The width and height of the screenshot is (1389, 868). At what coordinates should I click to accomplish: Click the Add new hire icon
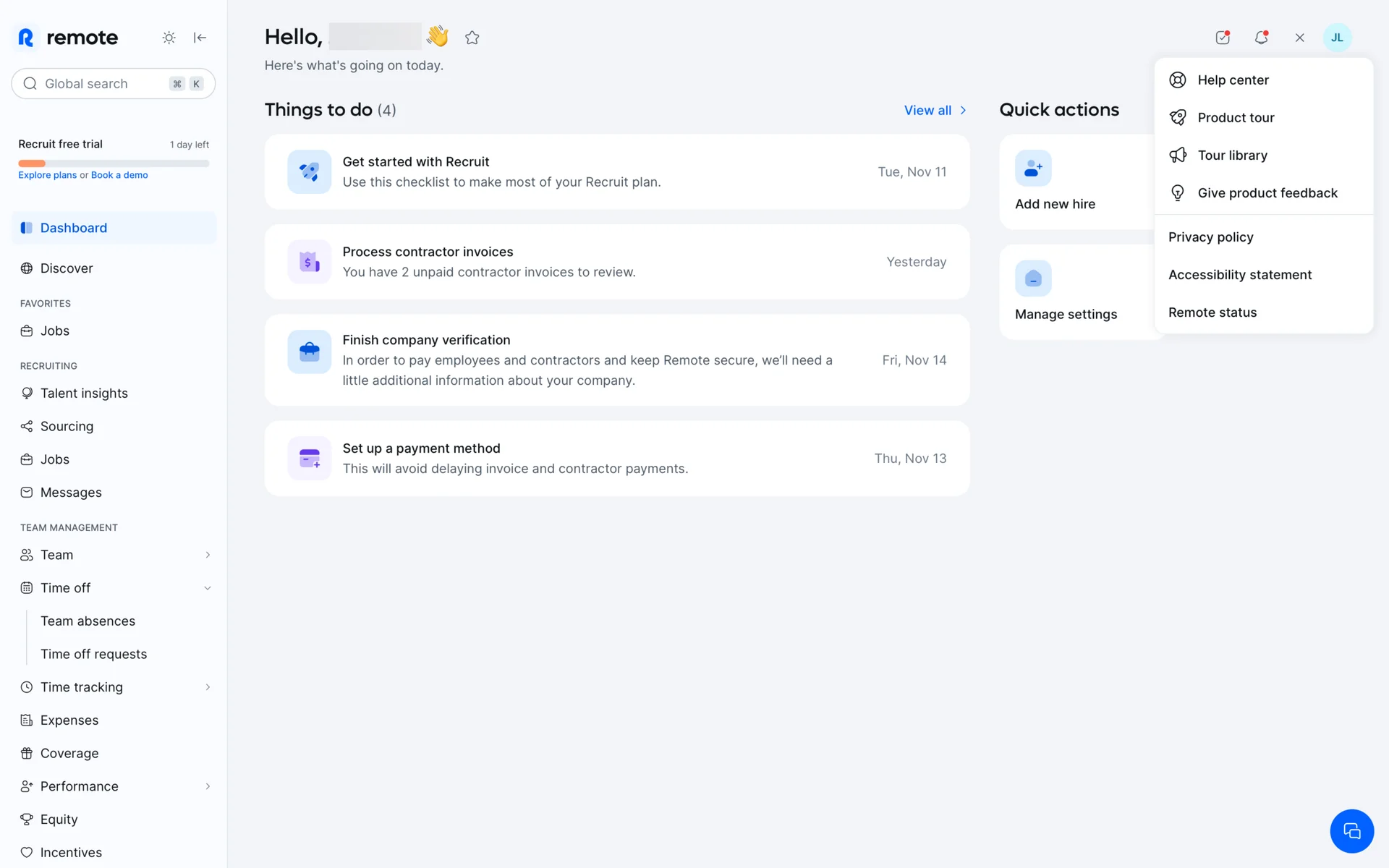pos(1033,169)
